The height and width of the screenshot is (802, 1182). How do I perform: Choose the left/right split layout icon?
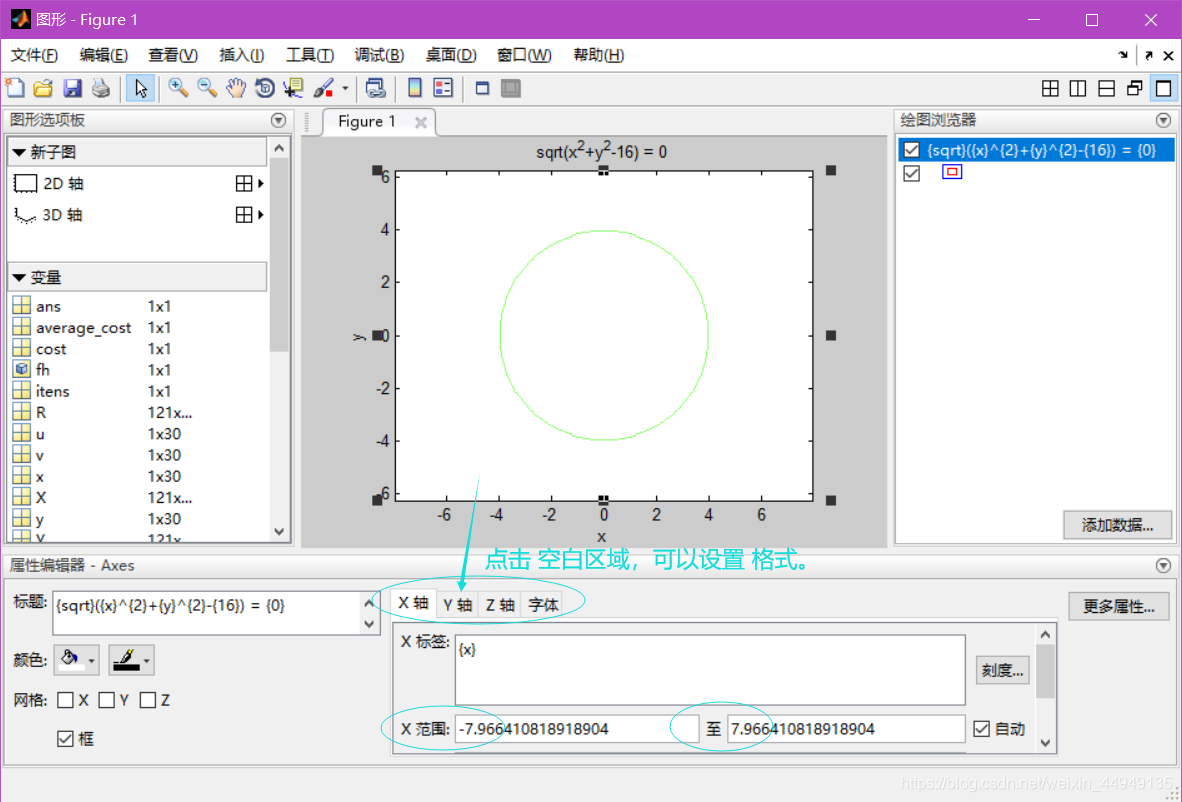pos(1078,89)
